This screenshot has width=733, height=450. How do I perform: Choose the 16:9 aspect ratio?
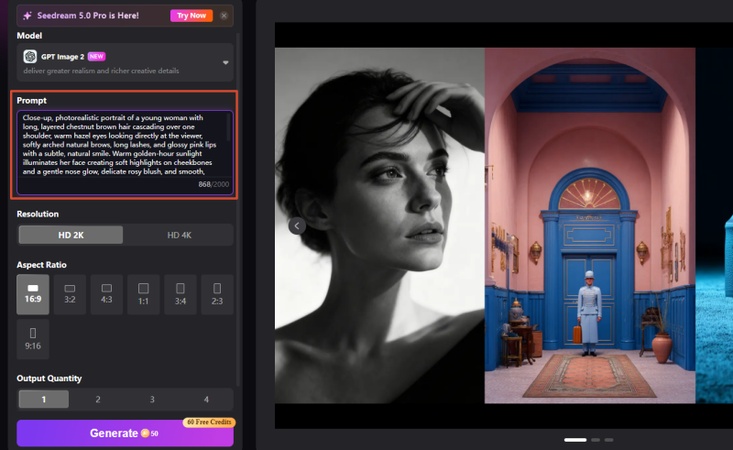tap(33, 294)
